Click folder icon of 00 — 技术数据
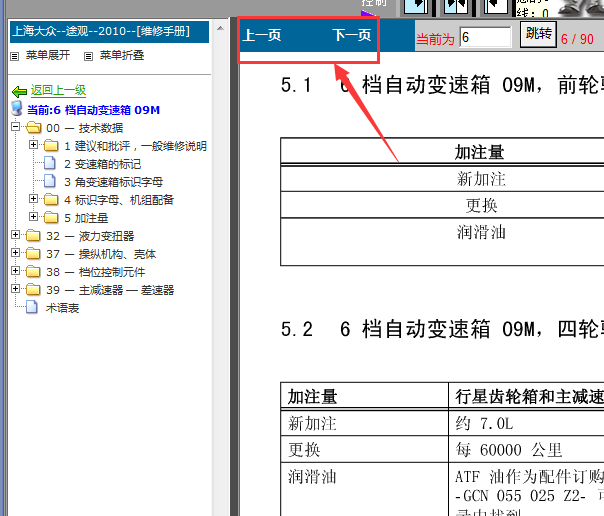This screenshot has height=516, width=604. coord(34,127)
